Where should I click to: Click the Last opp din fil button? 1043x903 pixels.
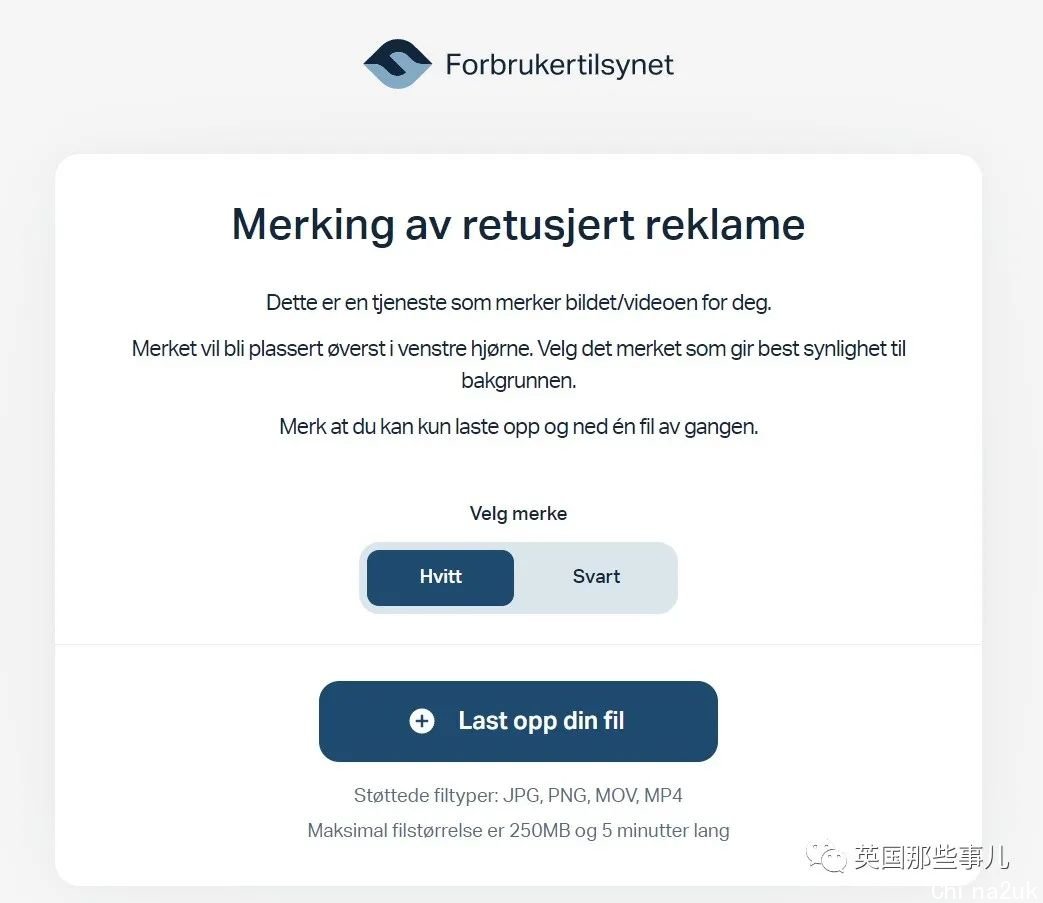[518, 721]
